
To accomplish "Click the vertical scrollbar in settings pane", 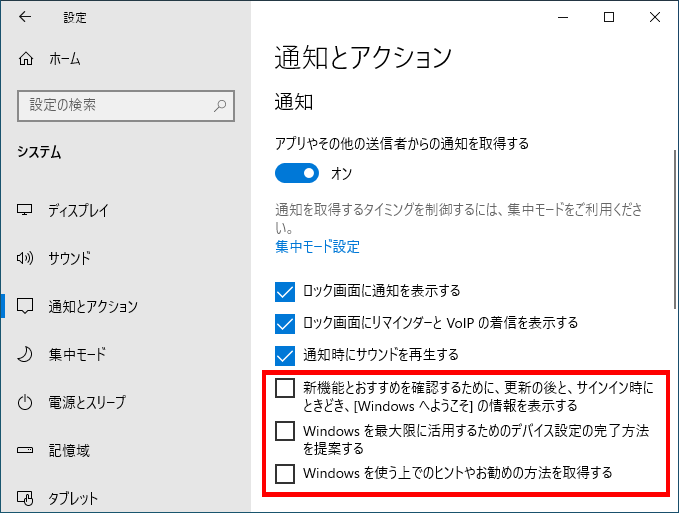I will click(675, 229).
